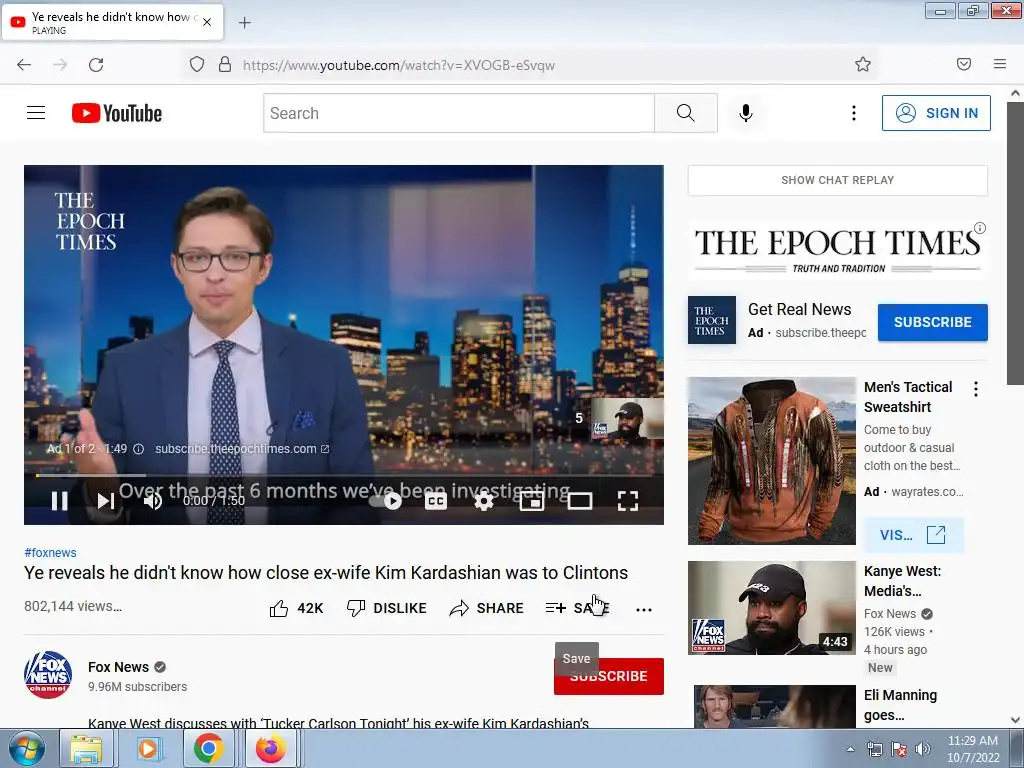Screen dimensions: 1024x768
Task: Click the search magnifier button
Action: (x=686, y=113)
